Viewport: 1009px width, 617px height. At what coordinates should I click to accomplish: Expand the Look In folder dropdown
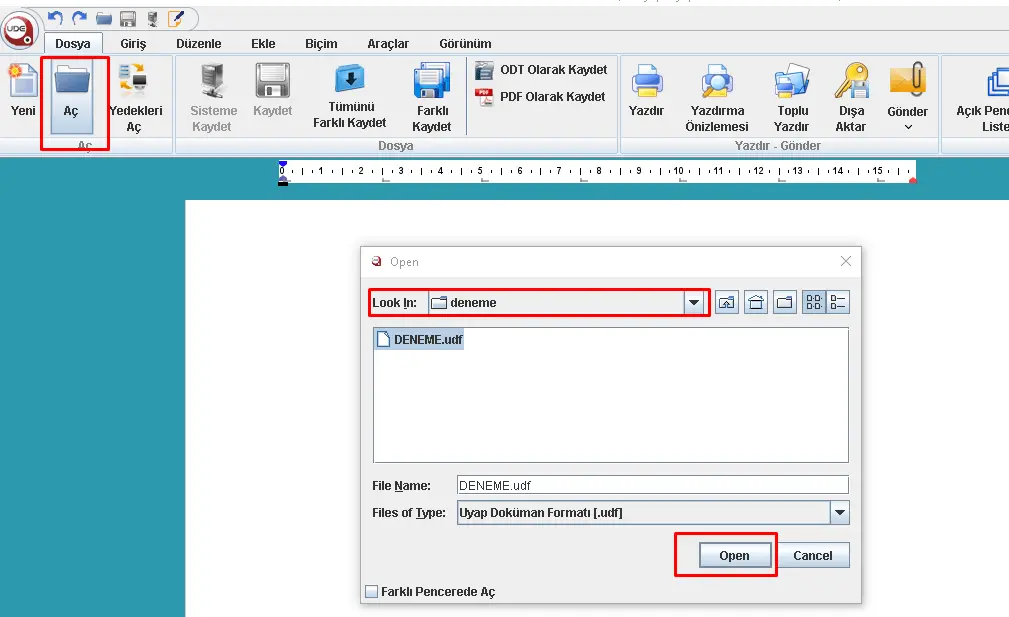(x=694, y=303)
